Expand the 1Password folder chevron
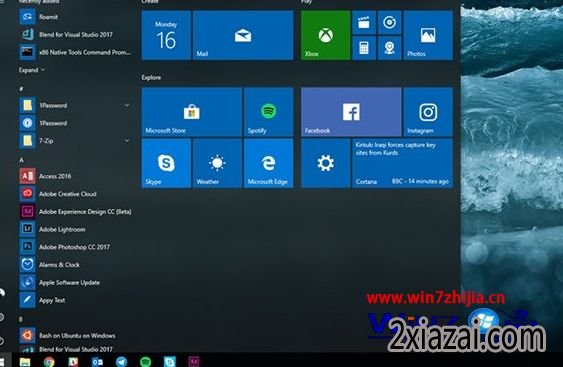This screenshot has height=367, width=563. click(x=127, y=105)
